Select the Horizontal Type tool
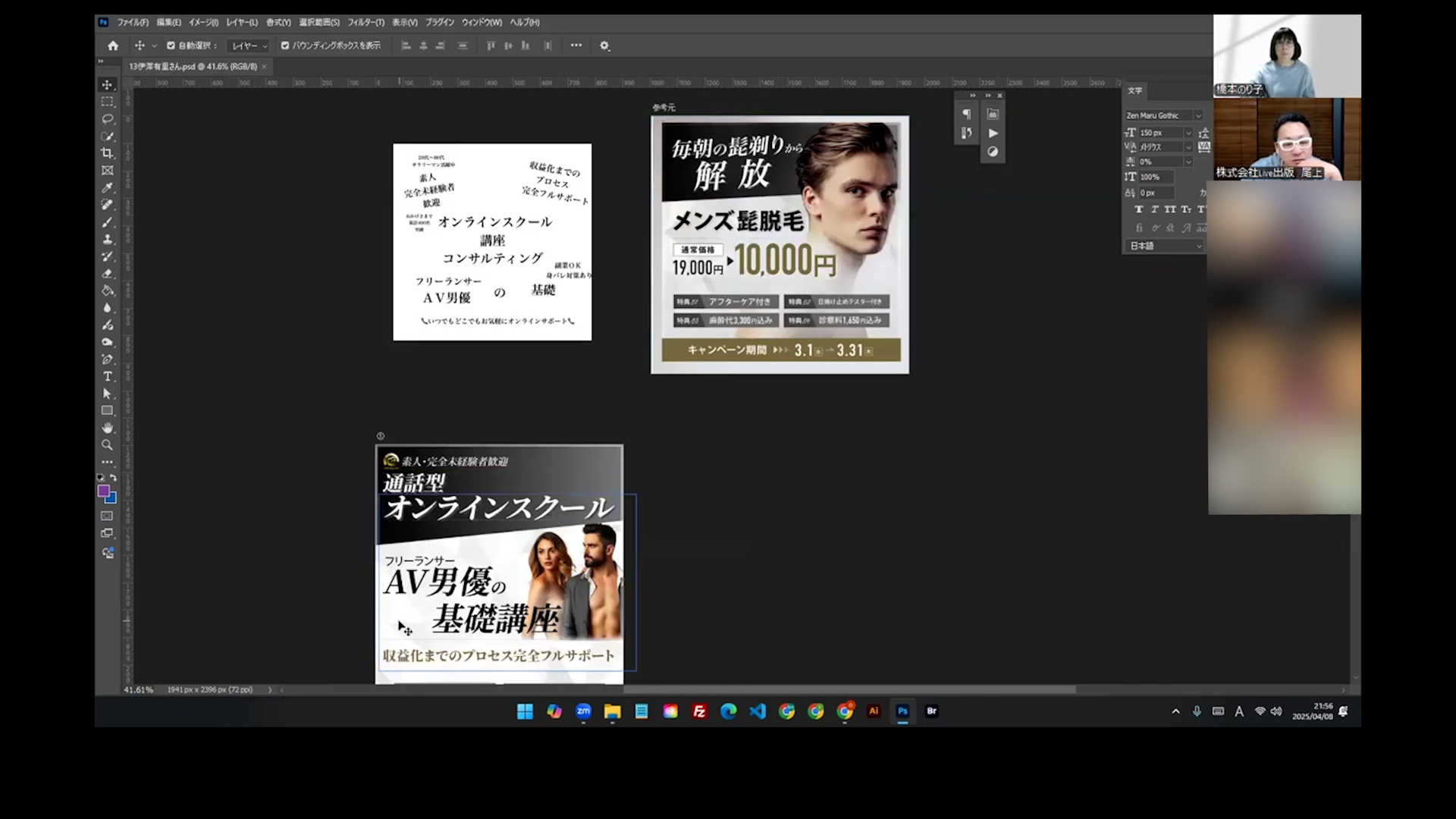 coord(107,377)
